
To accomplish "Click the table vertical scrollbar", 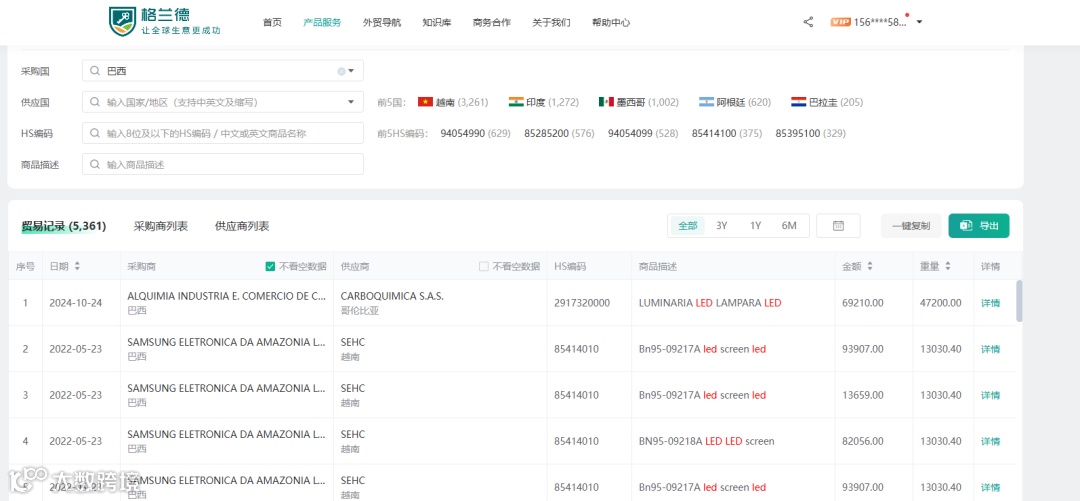I will coord(1019,301).
